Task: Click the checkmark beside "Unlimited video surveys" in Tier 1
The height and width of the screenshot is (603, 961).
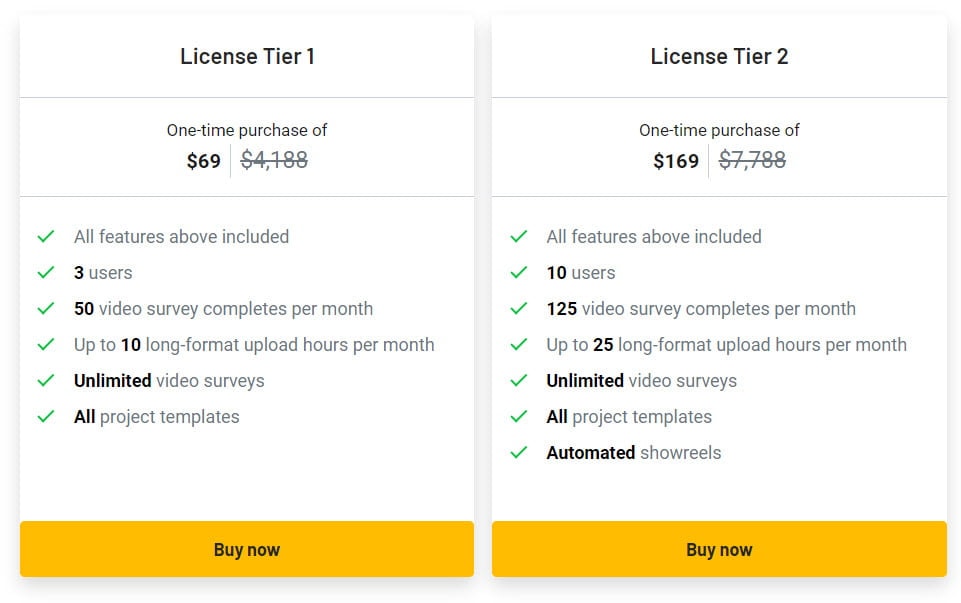Action: click(46, 381)
